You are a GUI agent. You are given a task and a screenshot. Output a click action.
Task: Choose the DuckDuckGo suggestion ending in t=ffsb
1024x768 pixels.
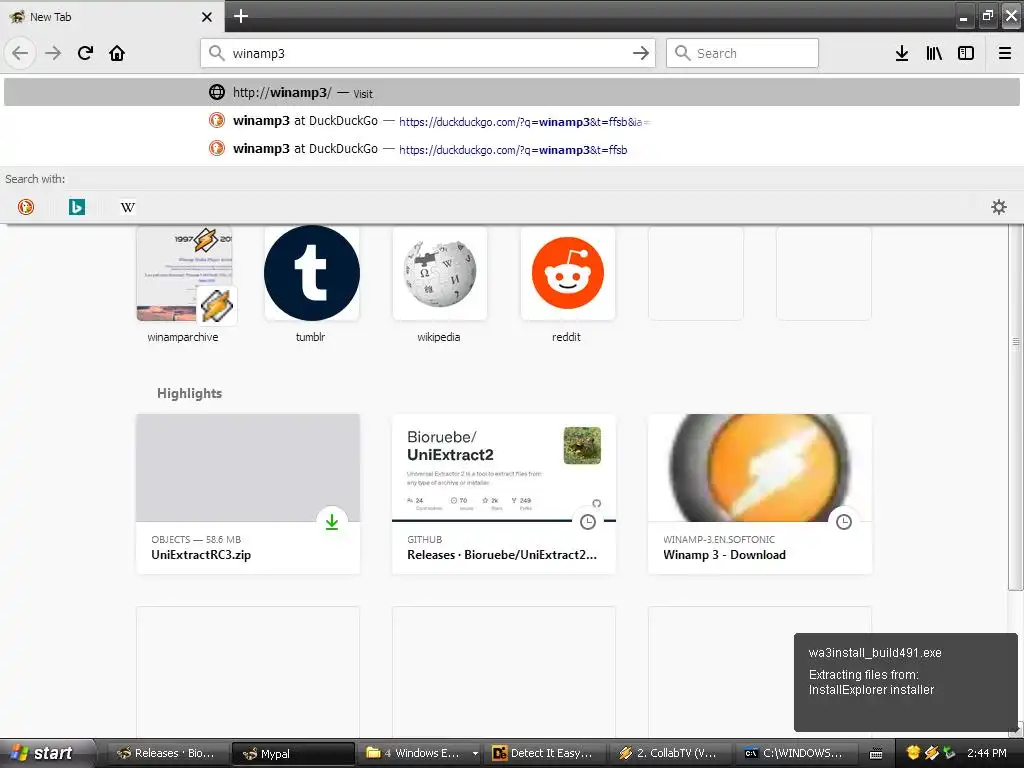[511, 149]
